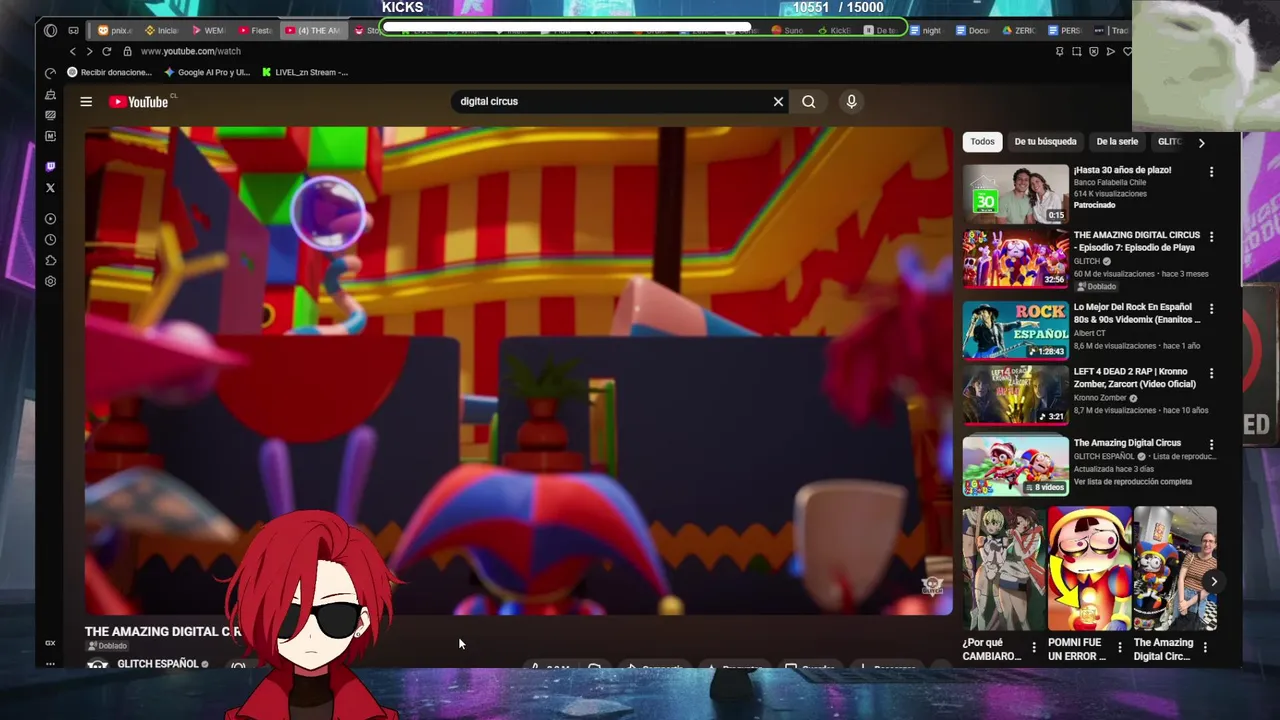The height and width of the screenshot is (720, 1280).
Task: Open options for 'Lo Mejor Del Rock' video
Action: tap(1211, 309)
